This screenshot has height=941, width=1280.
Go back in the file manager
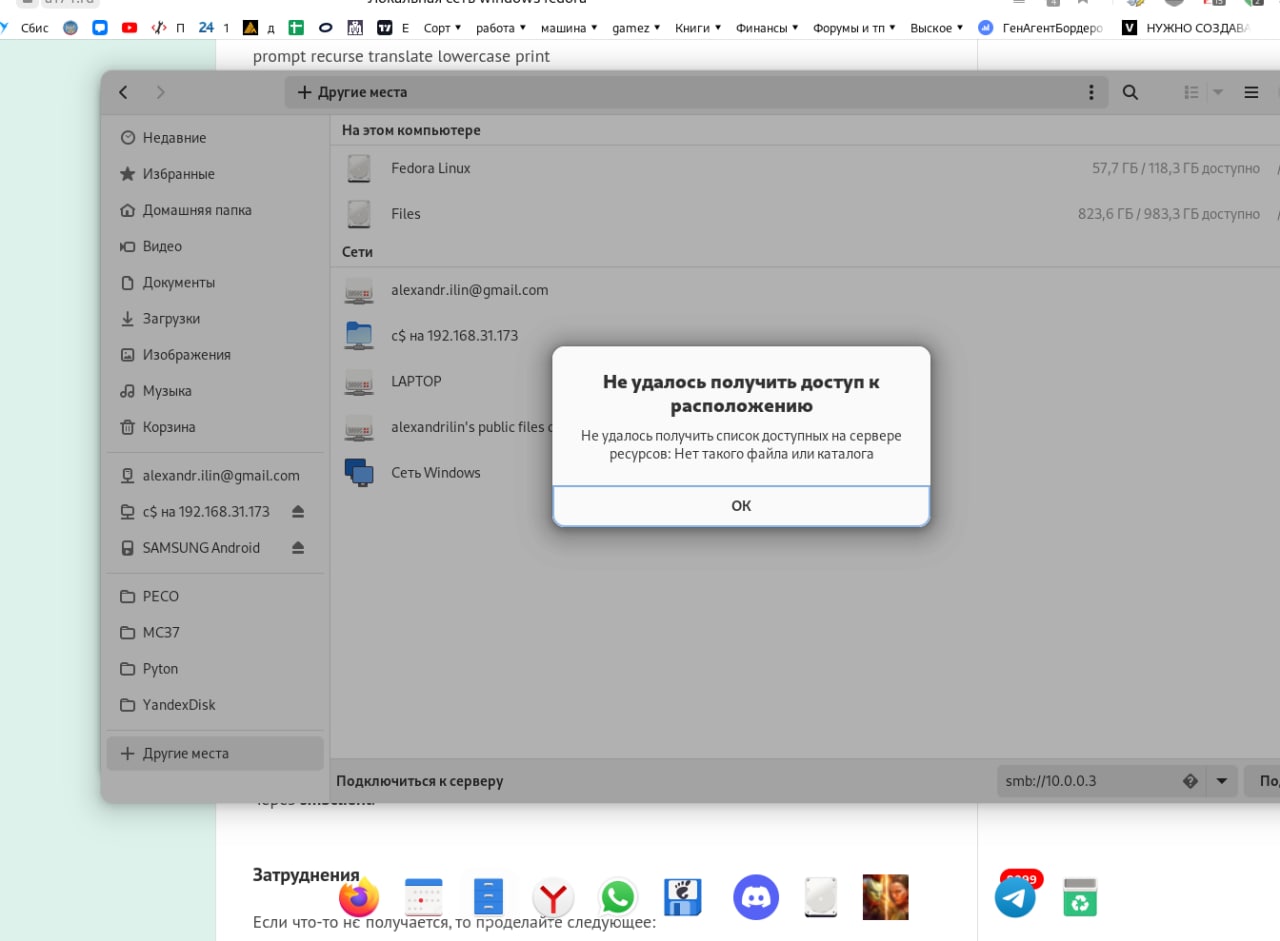123,92
